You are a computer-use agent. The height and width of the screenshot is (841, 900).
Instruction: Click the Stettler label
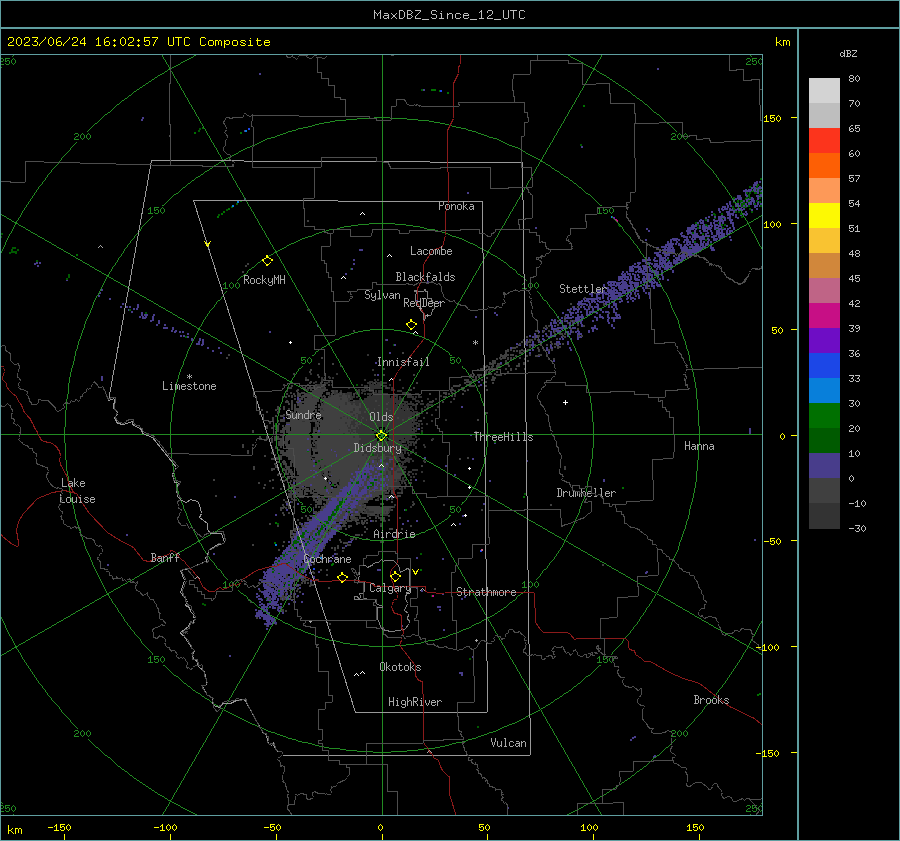coord(583,289)
